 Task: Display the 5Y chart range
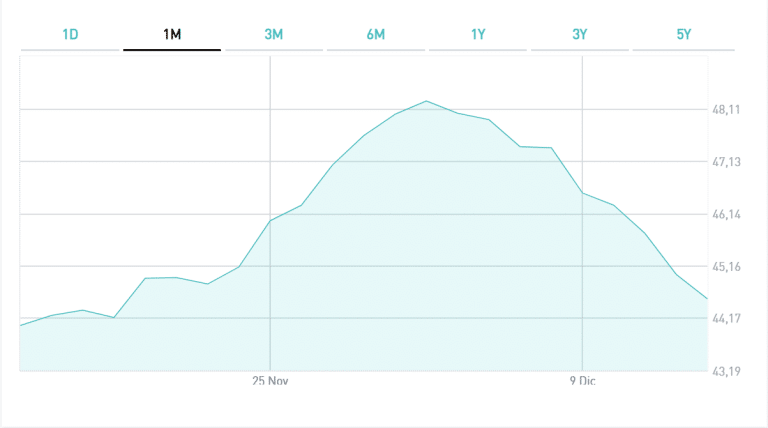click(x=683, y=35)
